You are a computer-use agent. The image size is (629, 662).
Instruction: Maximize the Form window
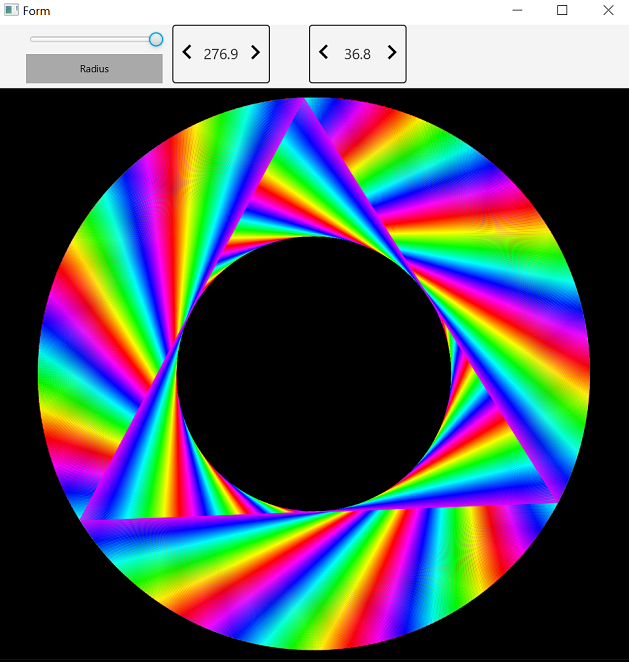[562, 10]
